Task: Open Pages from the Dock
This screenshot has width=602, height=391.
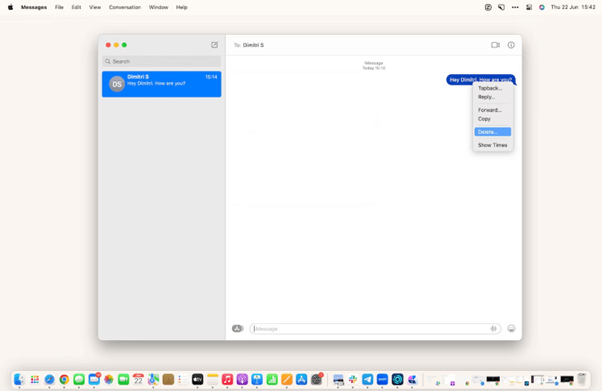Action: tap(287, 379)
